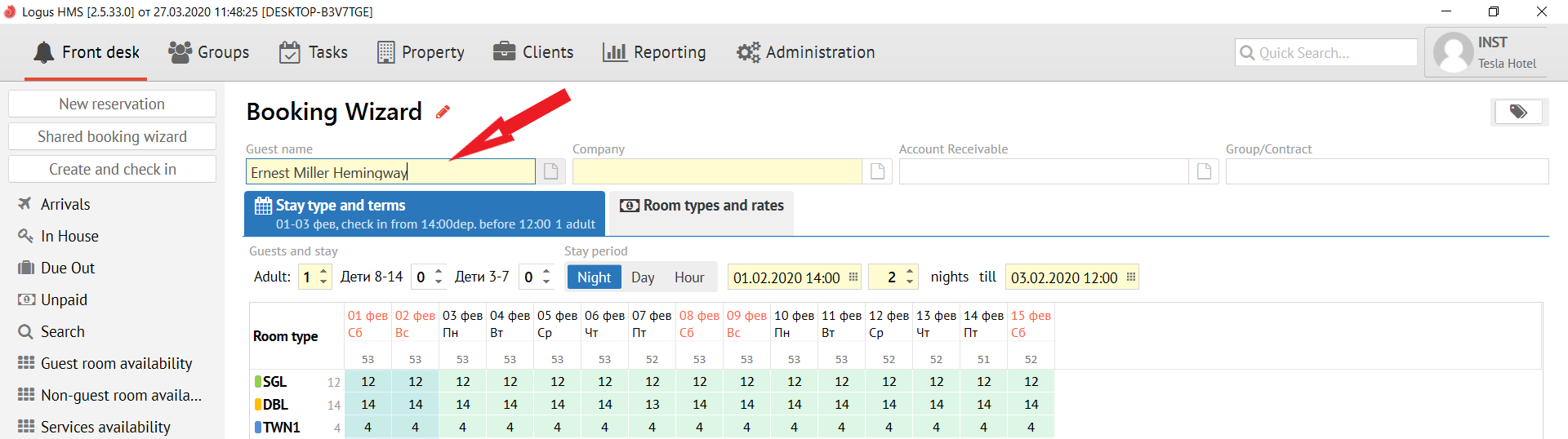Open the Reporting menu

[x=654, y=52]
